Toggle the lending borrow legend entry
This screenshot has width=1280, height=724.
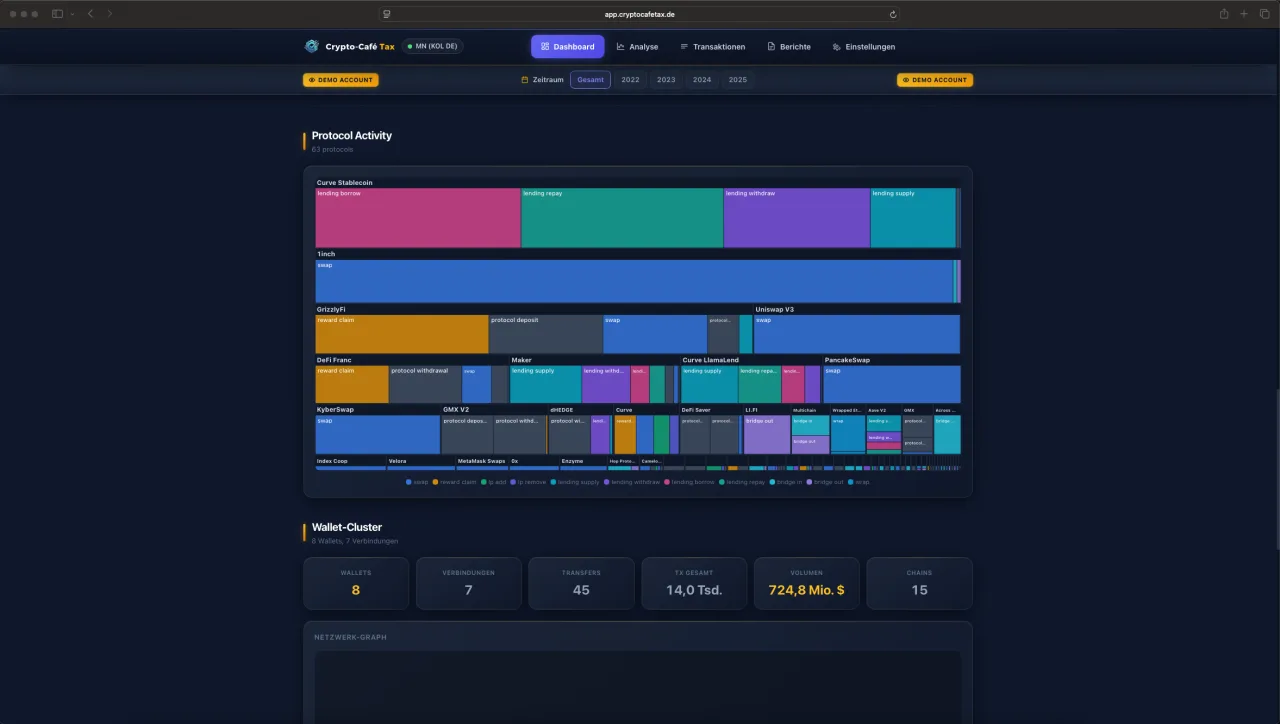690,482
